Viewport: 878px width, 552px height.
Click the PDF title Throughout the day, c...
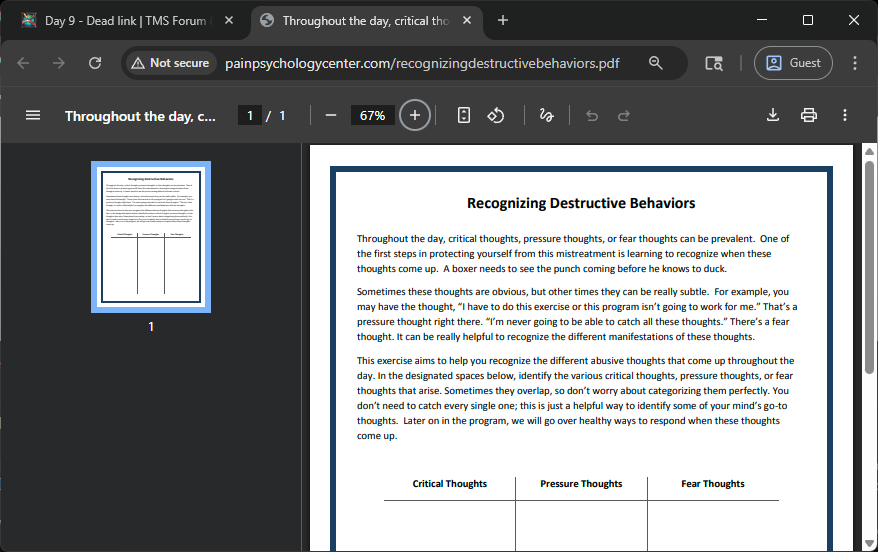[x=140, y=116]
